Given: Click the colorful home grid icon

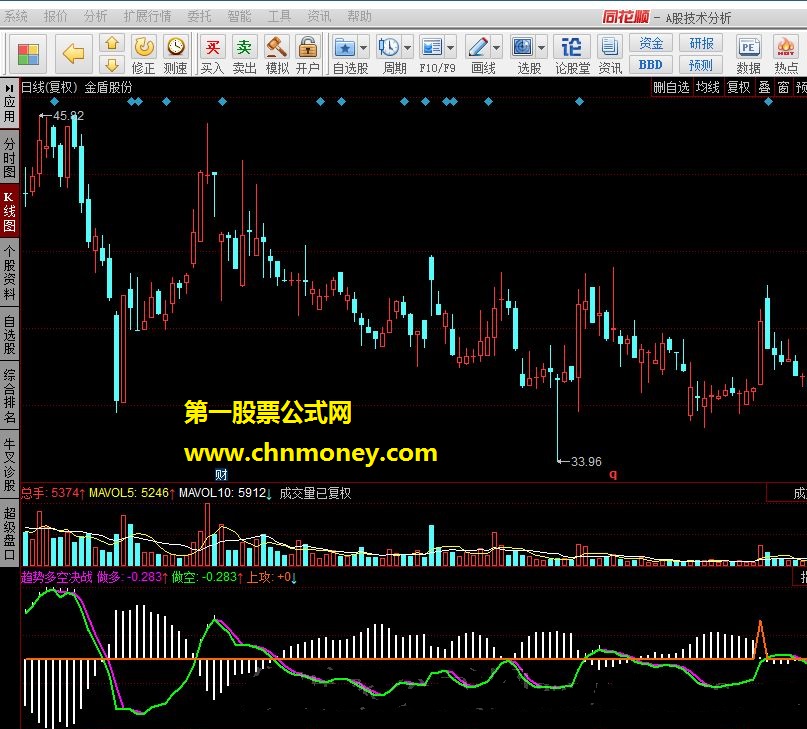Looking at the screenshot, I should pos(28,54).
